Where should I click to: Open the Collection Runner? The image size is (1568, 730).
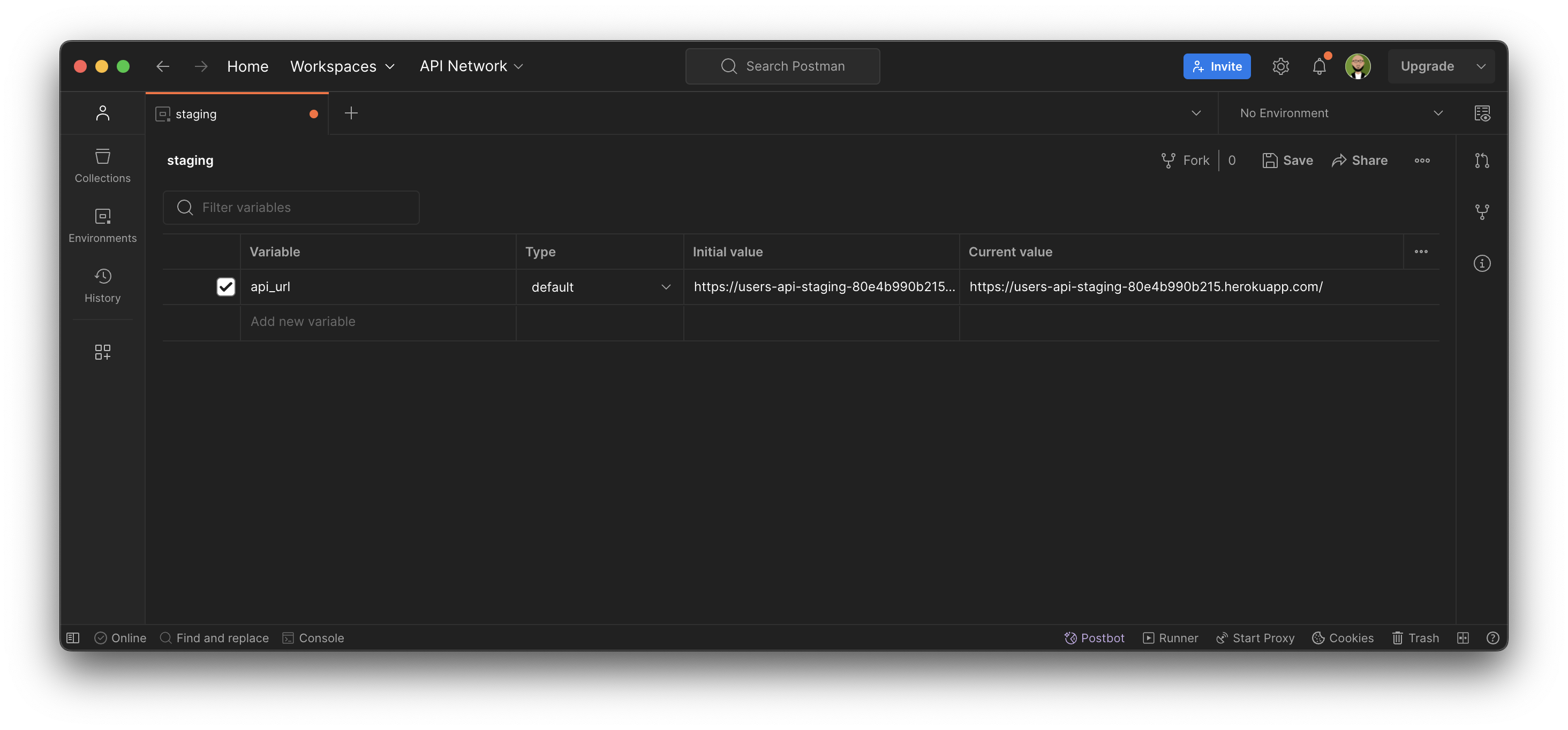[1170, 637]
